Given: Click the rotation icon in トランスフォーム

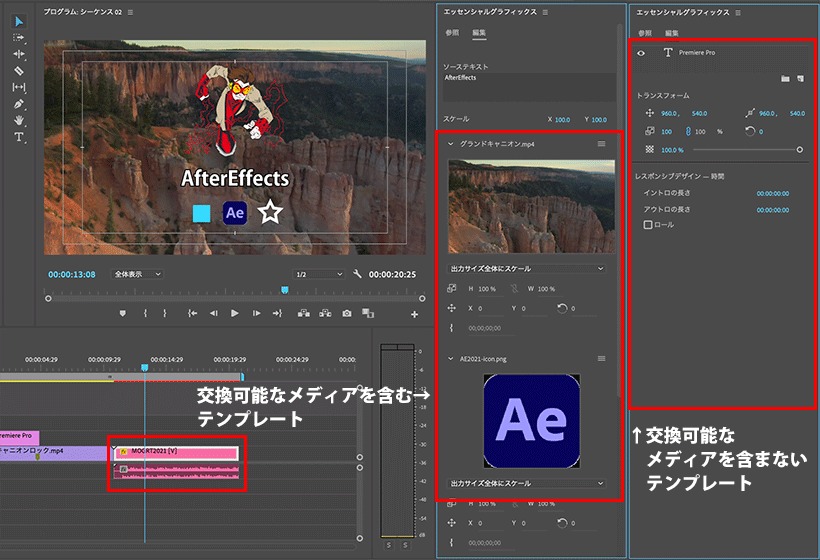Looking at the screenshot, I should (750, 131).
